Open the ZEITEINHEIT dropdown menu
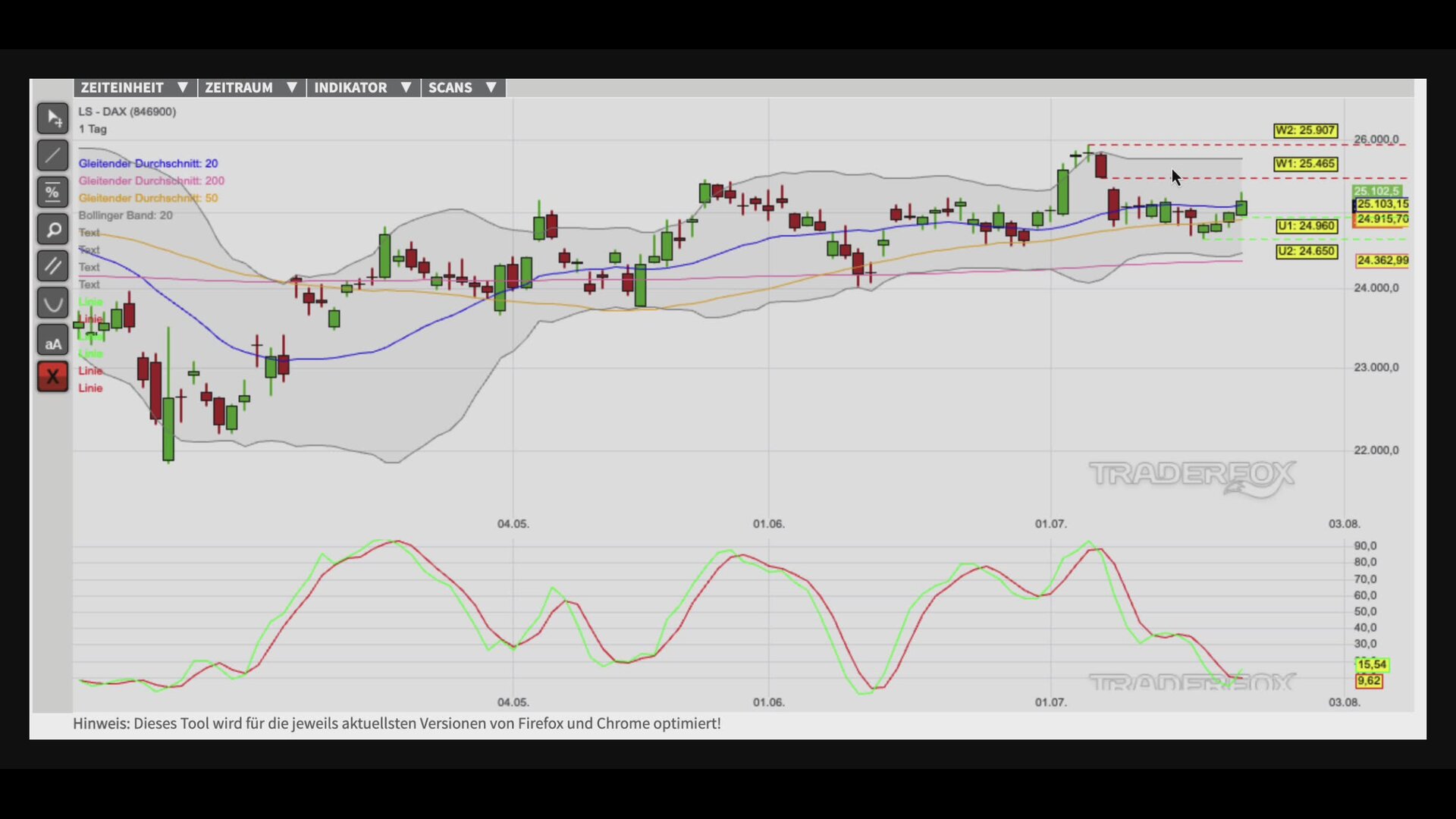 click(135, 88)
